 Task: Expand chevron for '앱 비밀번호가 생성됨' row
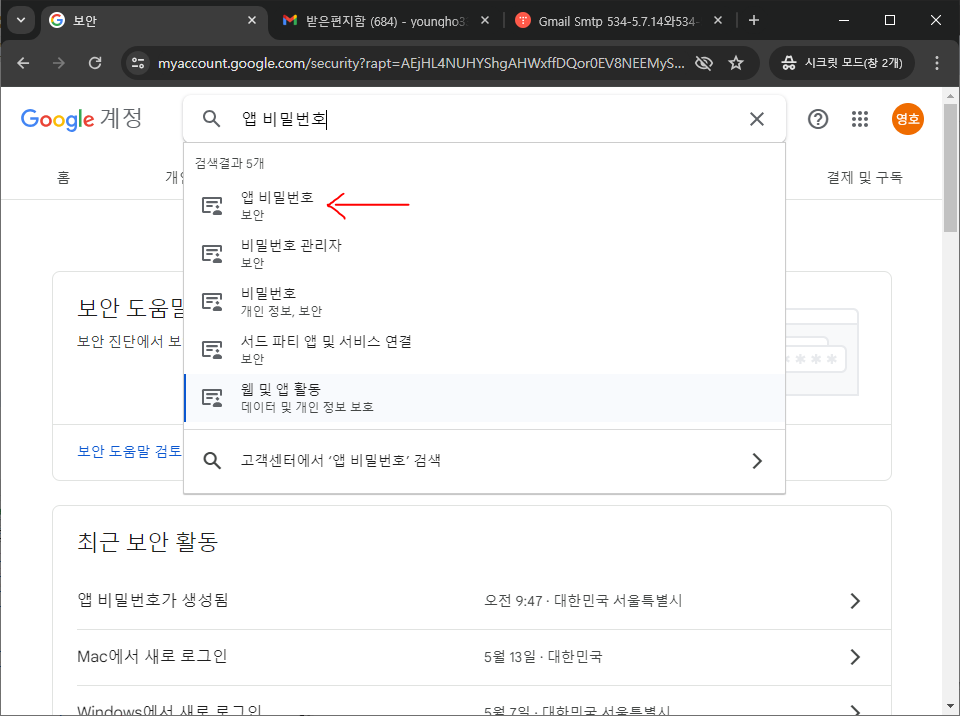(855, 601)
